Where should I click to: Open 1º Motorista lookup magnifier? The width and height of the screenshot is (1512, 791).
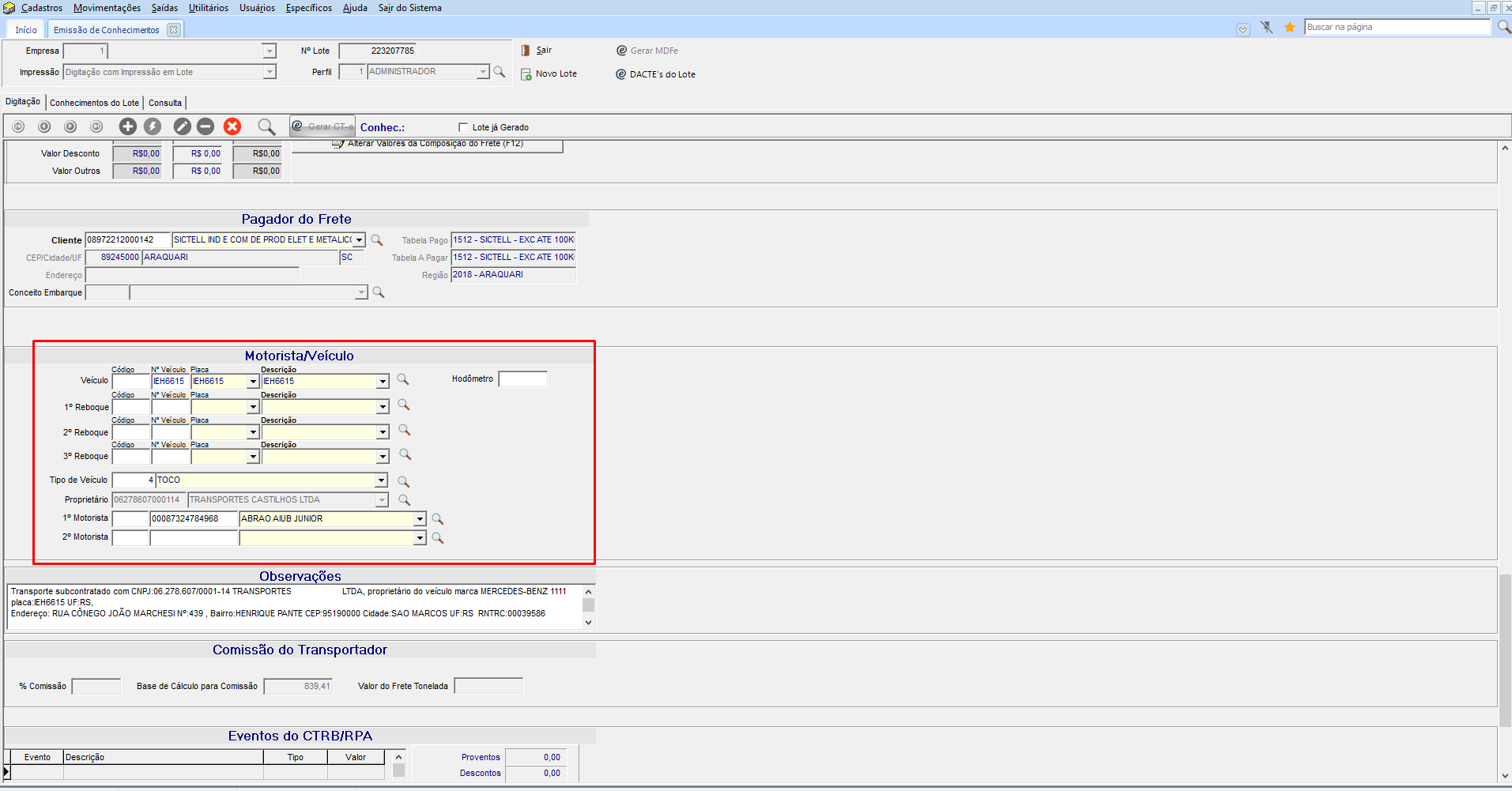coord(438,519)
